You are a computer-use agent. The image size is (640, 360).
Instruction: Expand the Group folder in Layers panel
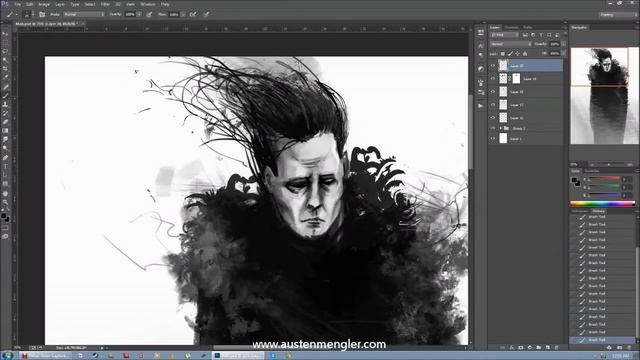tap(500, 128)
